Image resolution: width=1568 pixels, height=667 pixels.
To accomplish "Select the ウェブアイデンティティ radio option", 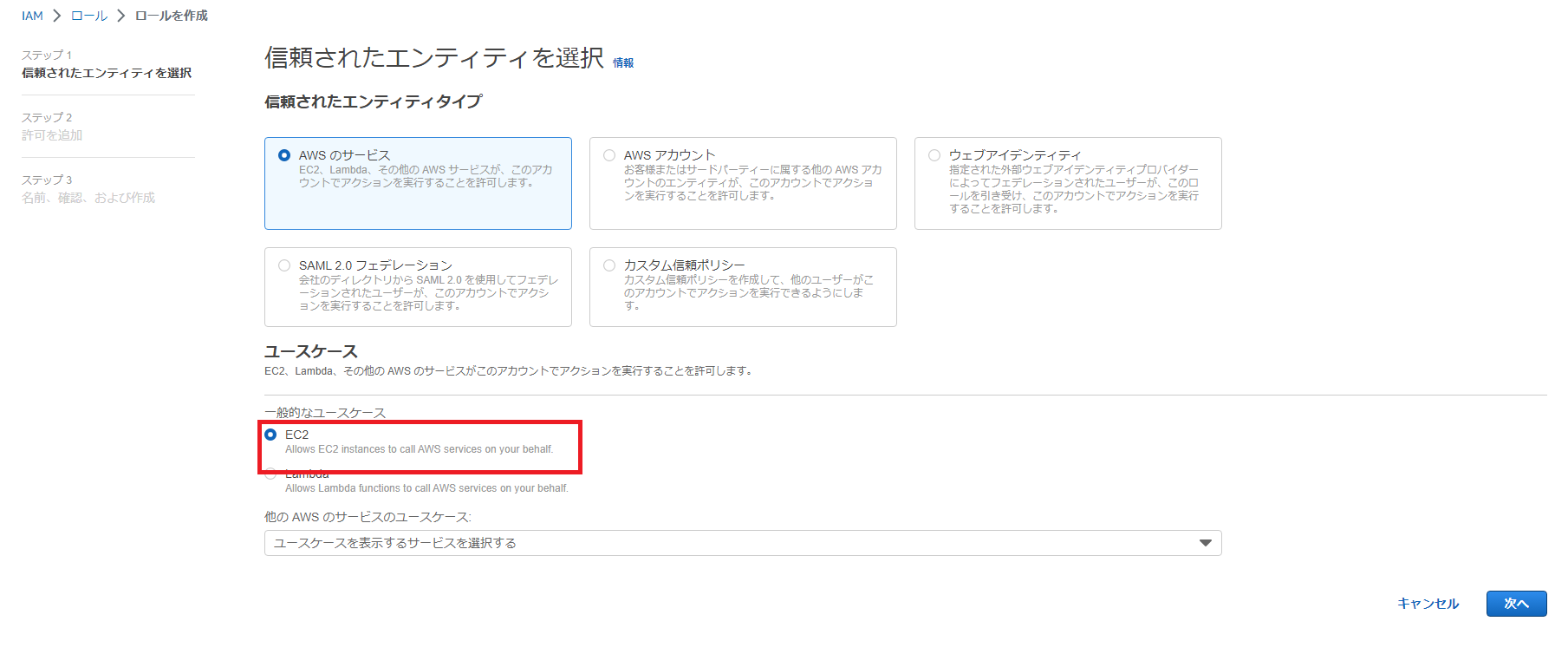I will [934, 155].
